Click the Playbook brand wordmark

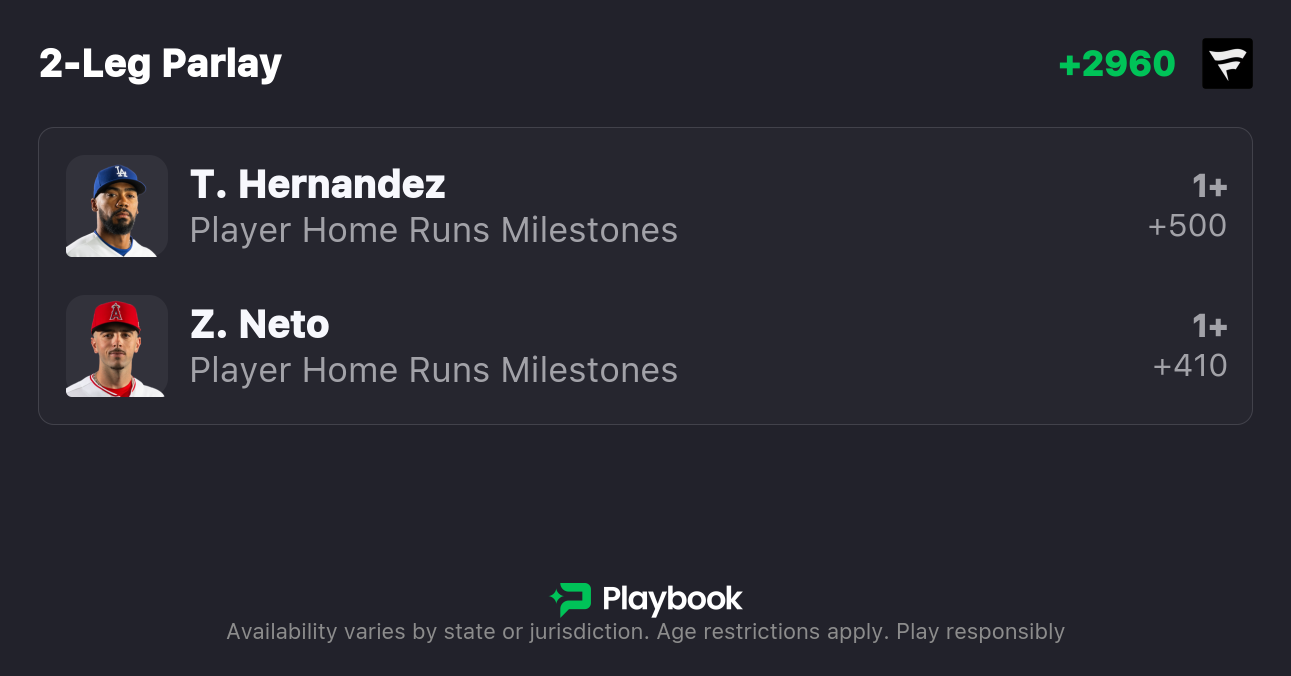(672, 599)
